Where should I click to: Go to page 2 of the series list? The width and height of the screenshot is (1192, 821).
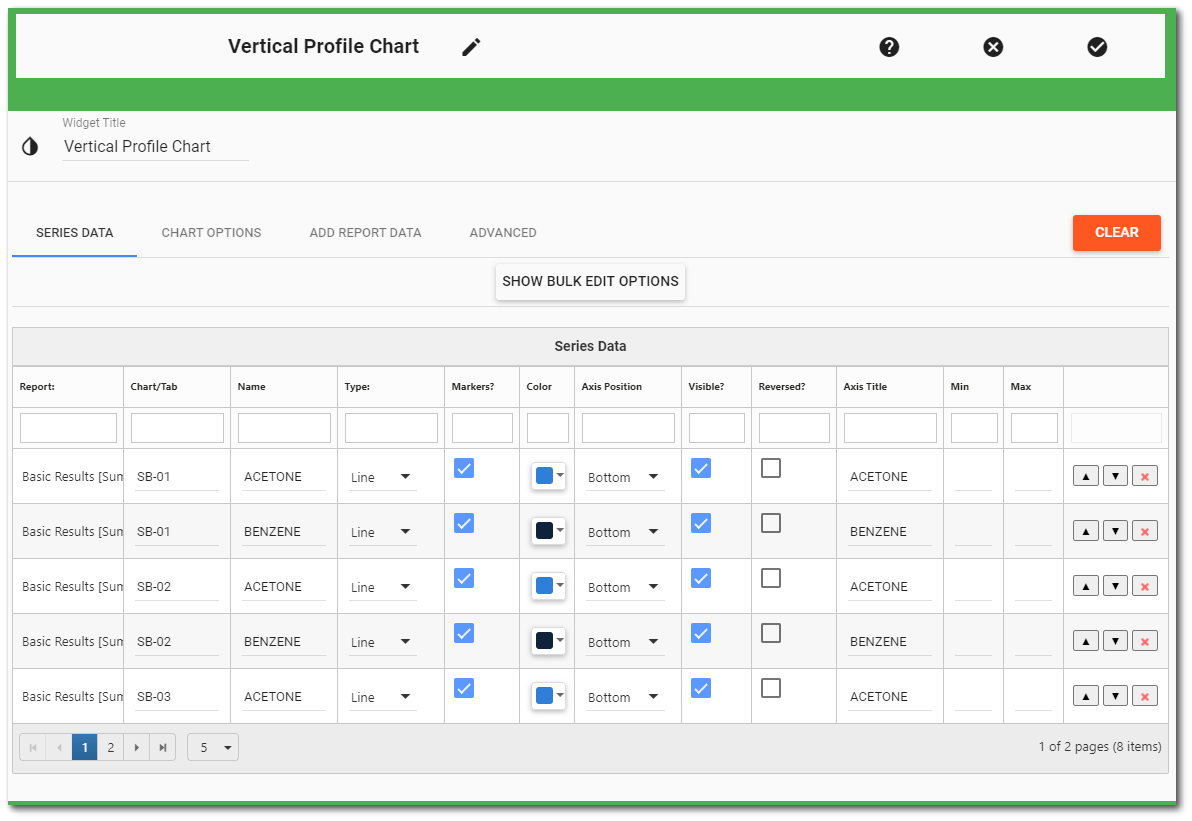(x=110, y=747)
